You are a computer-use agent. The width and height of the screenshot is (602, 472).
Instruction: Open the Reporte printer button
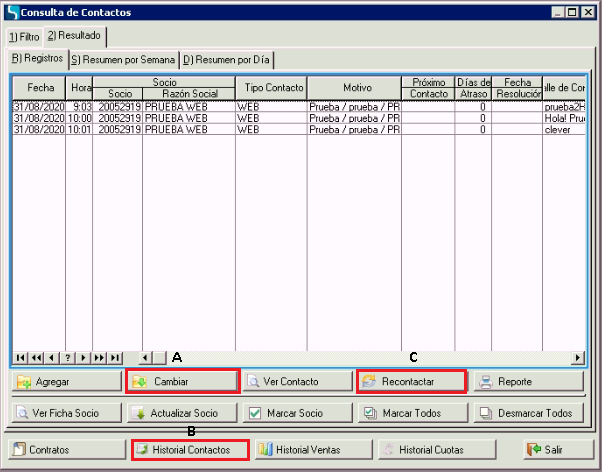525,382
